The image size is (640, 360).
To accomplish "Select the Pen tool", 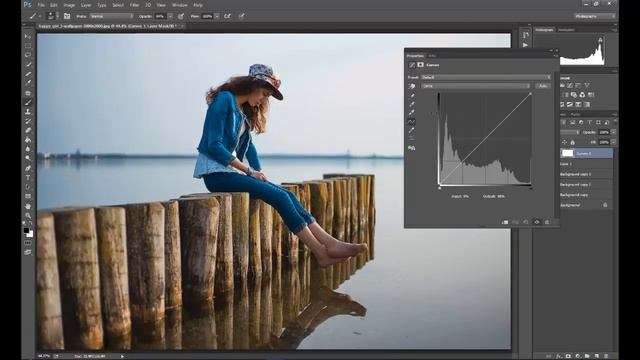I will coord(28,168).
